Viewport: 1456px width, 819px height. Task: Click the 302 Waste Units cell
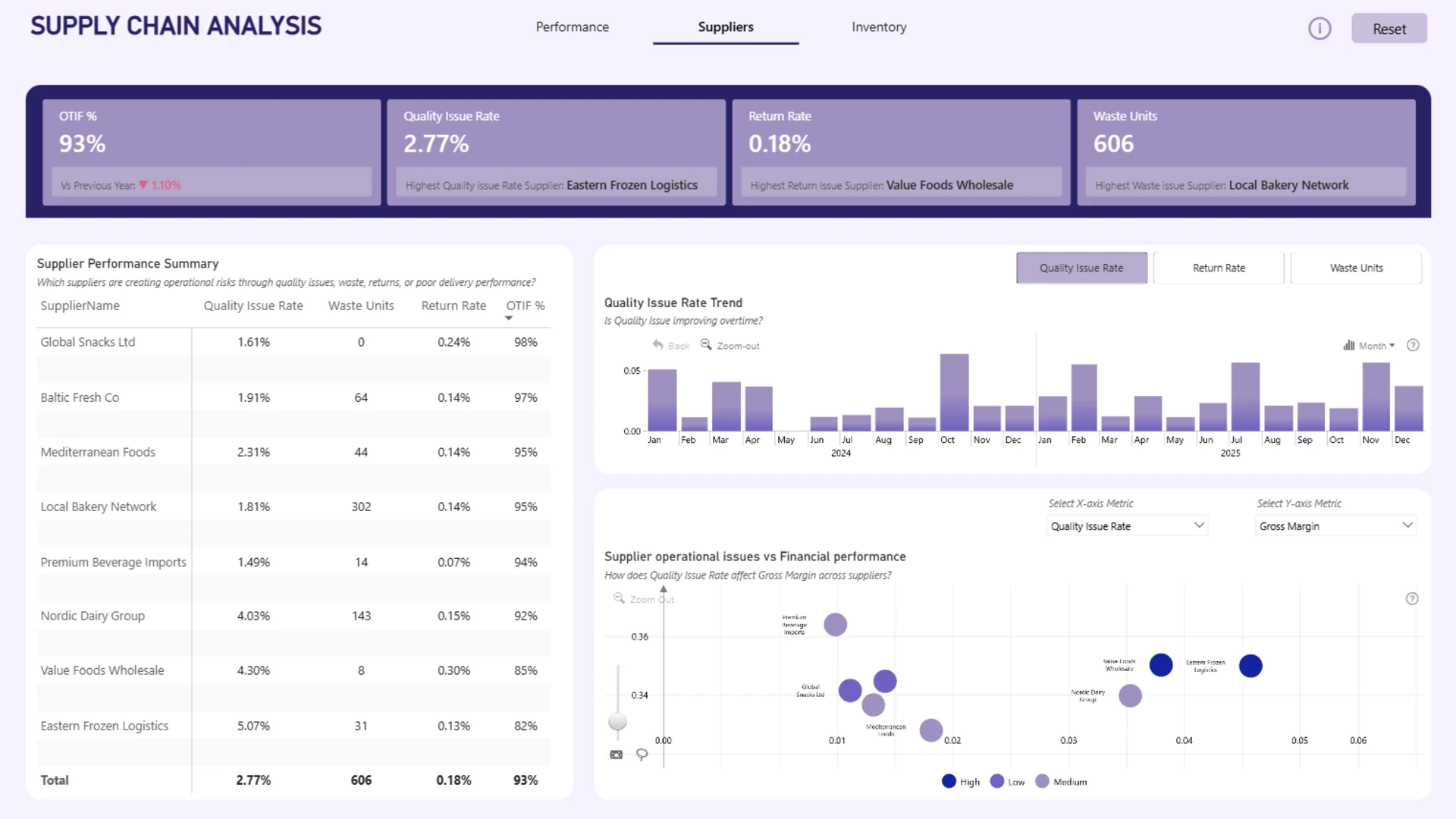(x=361, y=507)
